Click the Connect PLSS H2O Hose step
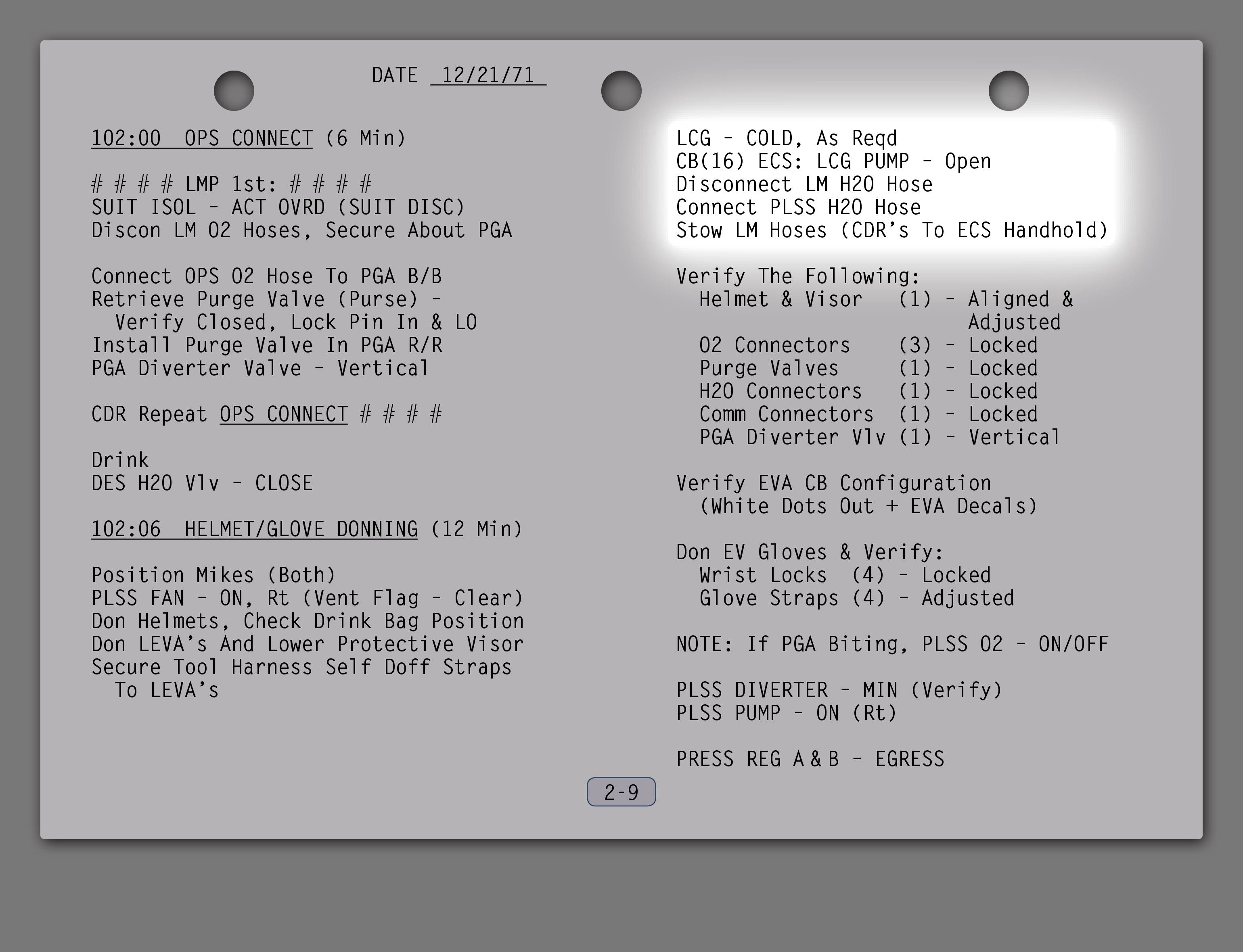The image size is (1243, 952). [799, 207]
